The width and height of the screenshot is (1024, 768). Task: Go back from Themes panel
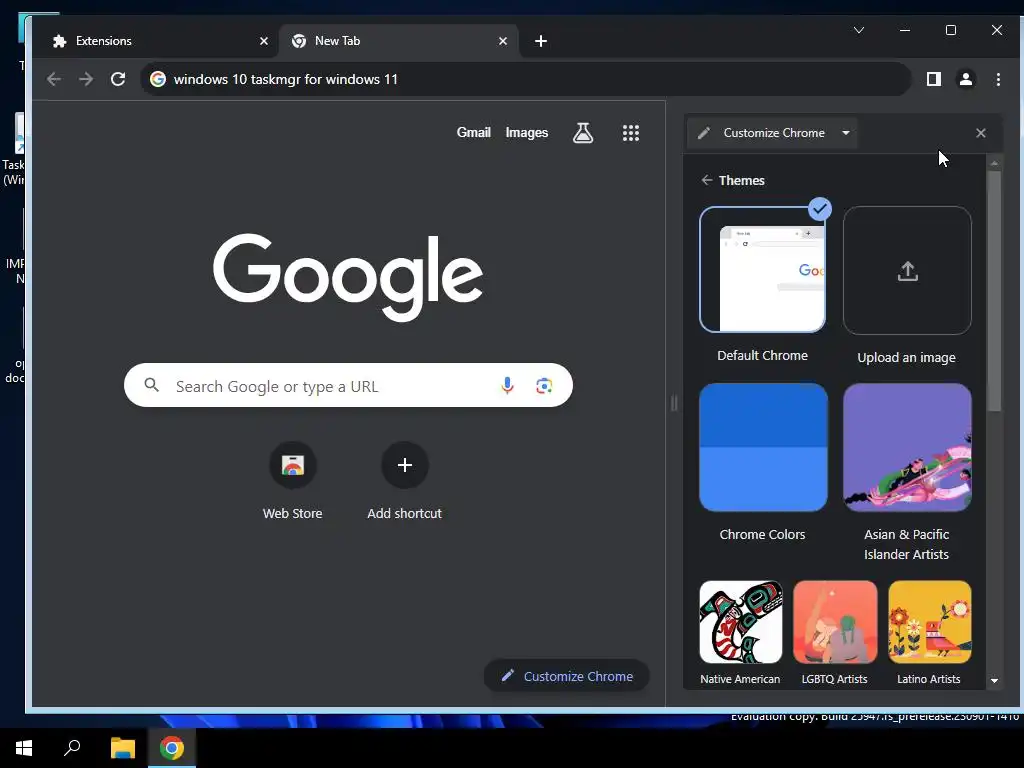[x=707, y=180]
